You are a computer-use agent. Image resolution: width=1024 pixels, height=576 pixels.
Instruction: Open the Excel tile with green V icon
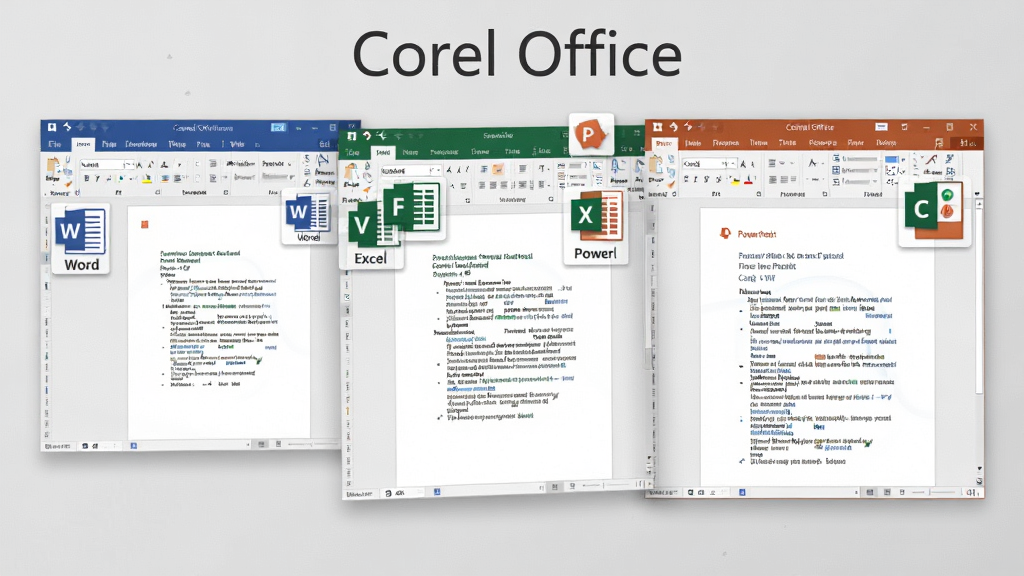(x=370, y=234)
